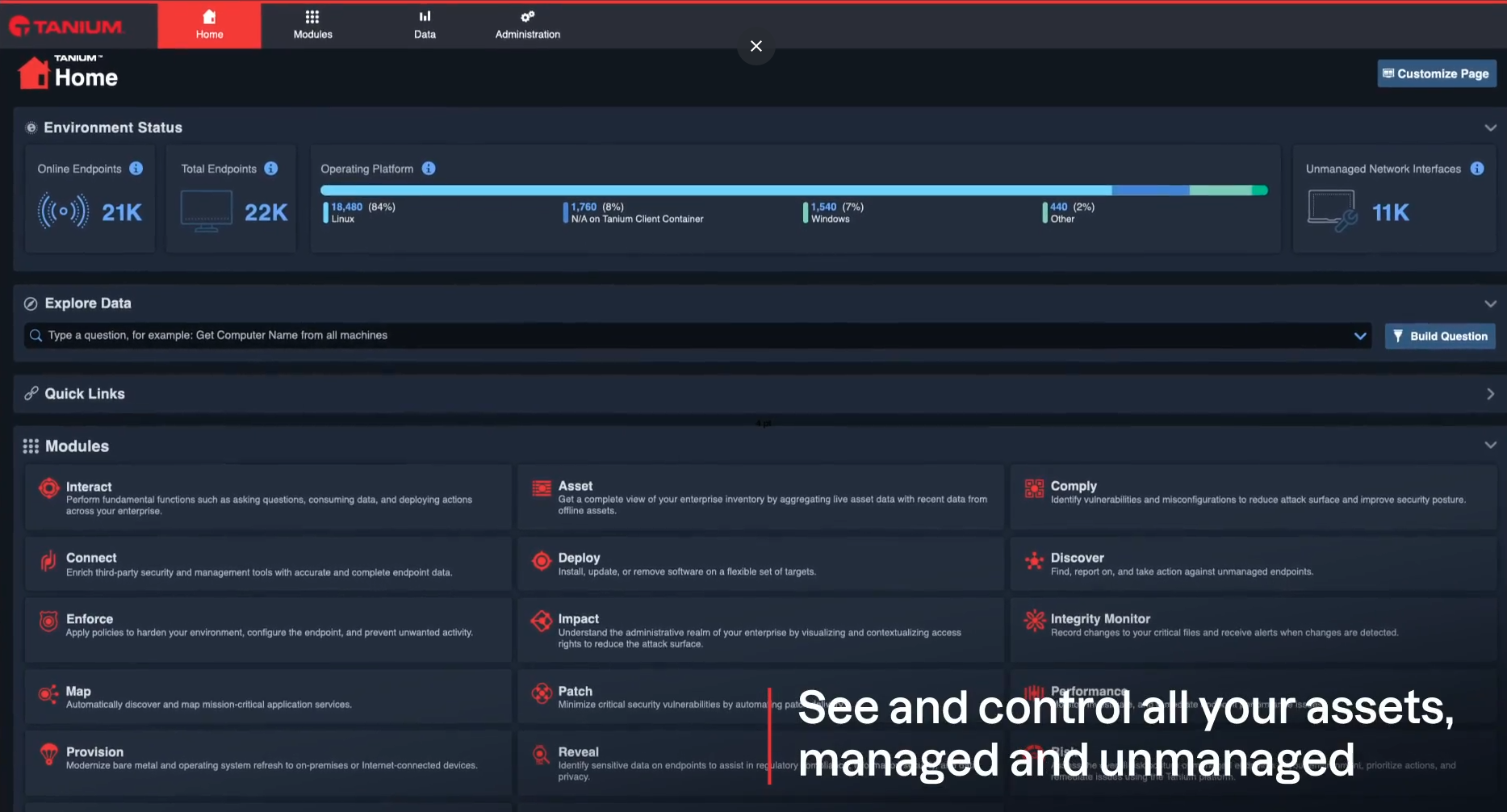The width and height of the screenshot is (1507, 812).
Task: Open the Enforce module
Action: (268, 630)
